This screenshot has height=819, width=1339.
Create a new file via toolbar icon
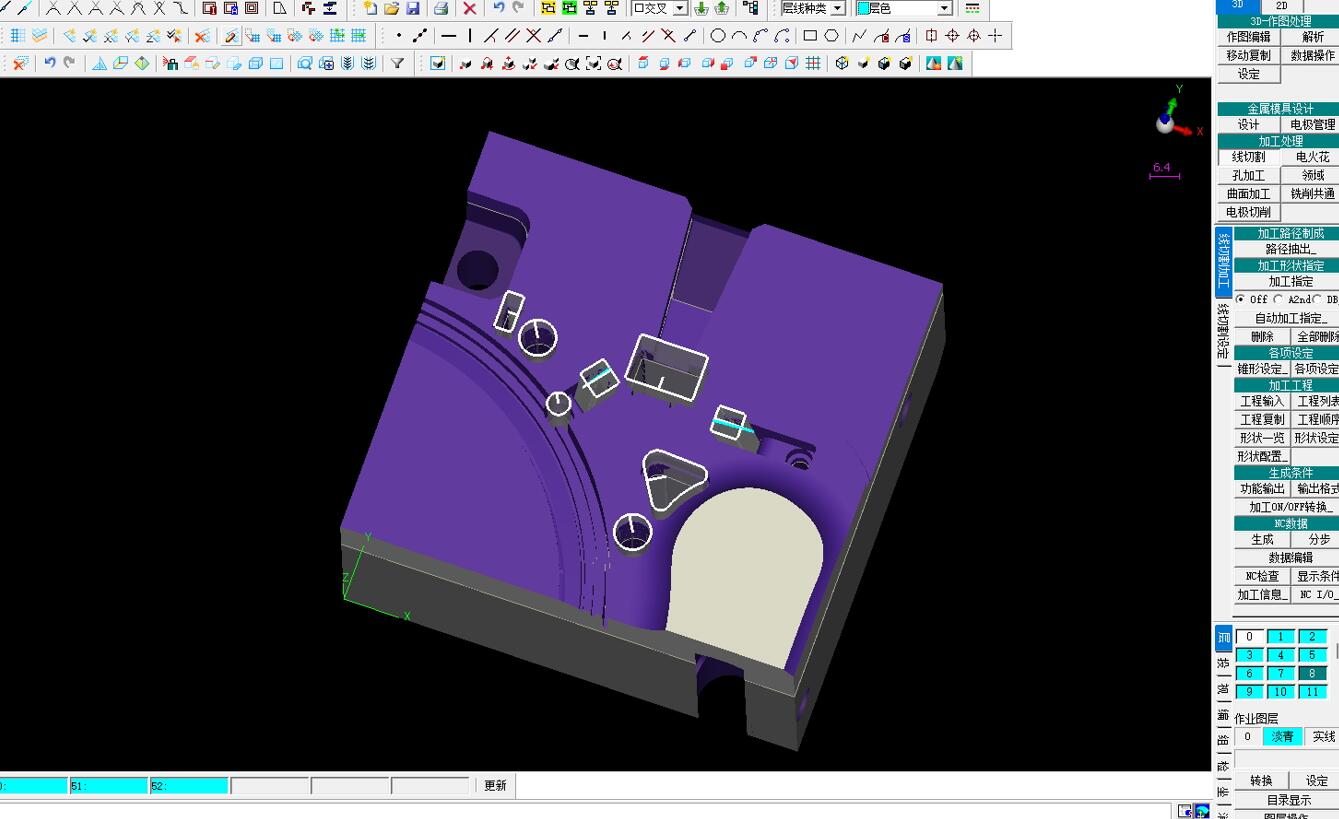coord(370,8)
